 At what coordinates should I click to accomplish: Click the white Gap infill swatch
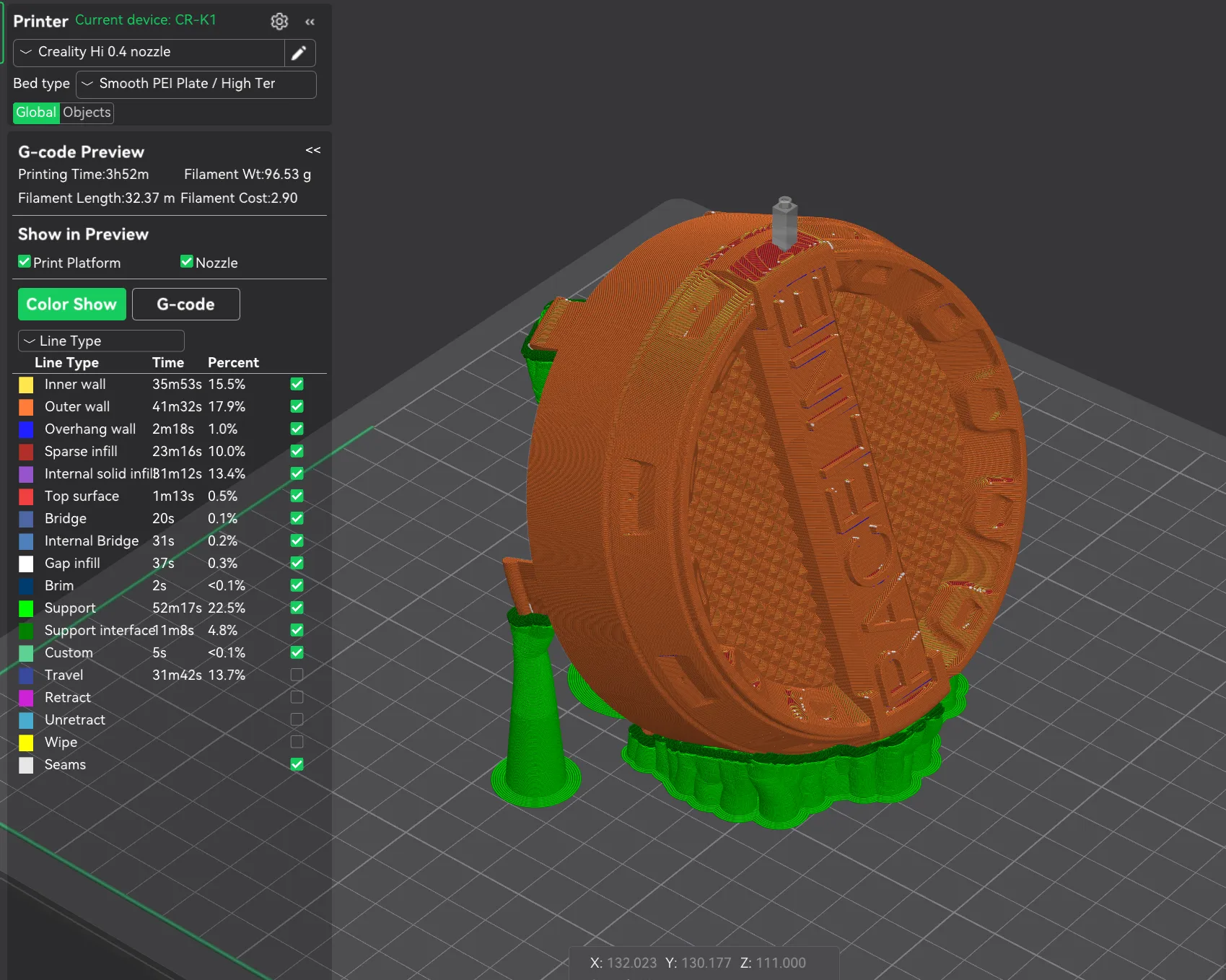[26, 564]
